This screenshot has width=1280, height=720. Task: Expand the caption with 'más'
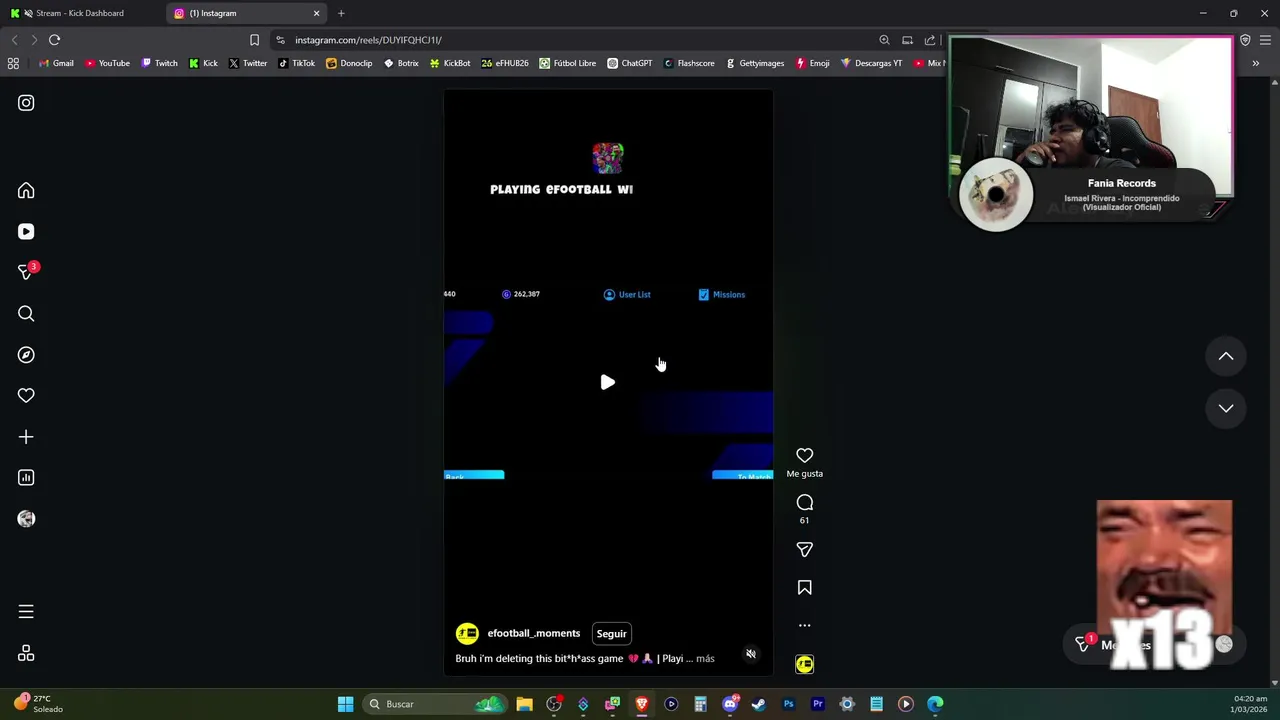(705, 659)
